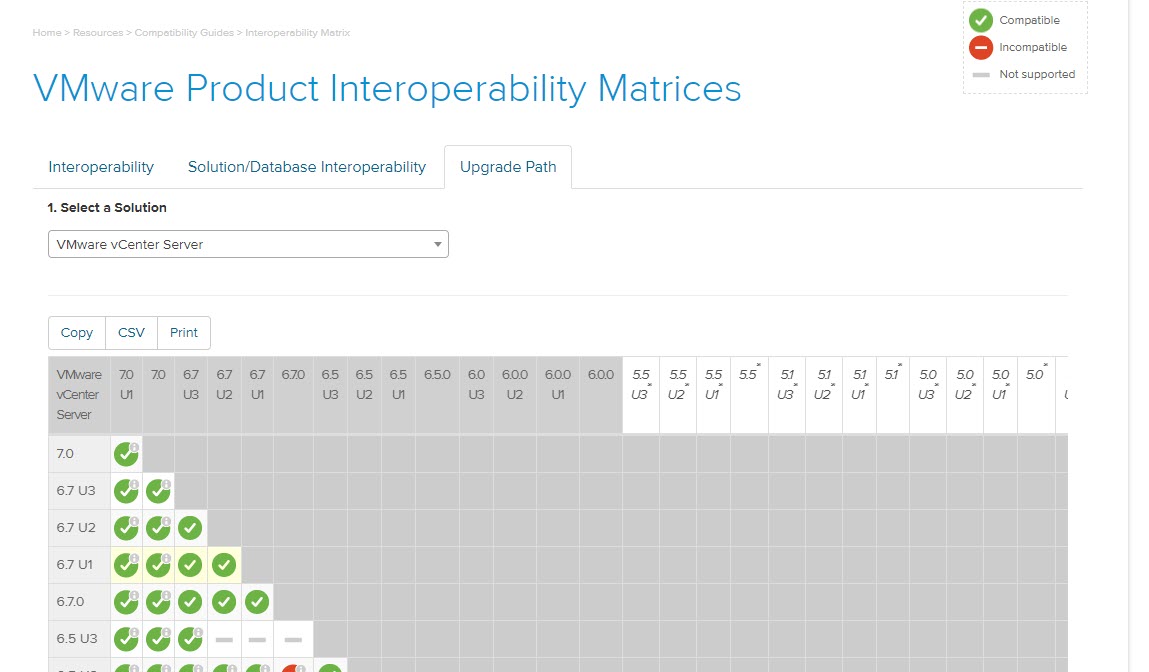Click the Resources breadcrumb link
Viewport: 1149px width, 672px height.
coord(98,33)
